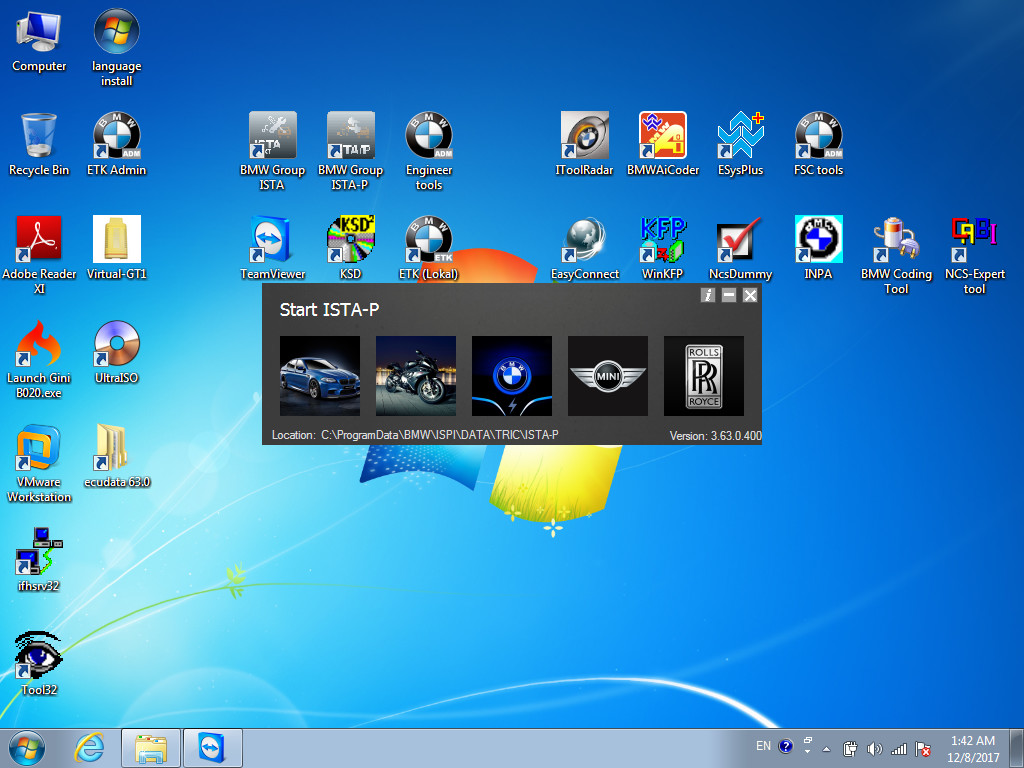Screen dimensions: 1024x768
Task: Choose the MINI brand tile
Action: [608, 376]
